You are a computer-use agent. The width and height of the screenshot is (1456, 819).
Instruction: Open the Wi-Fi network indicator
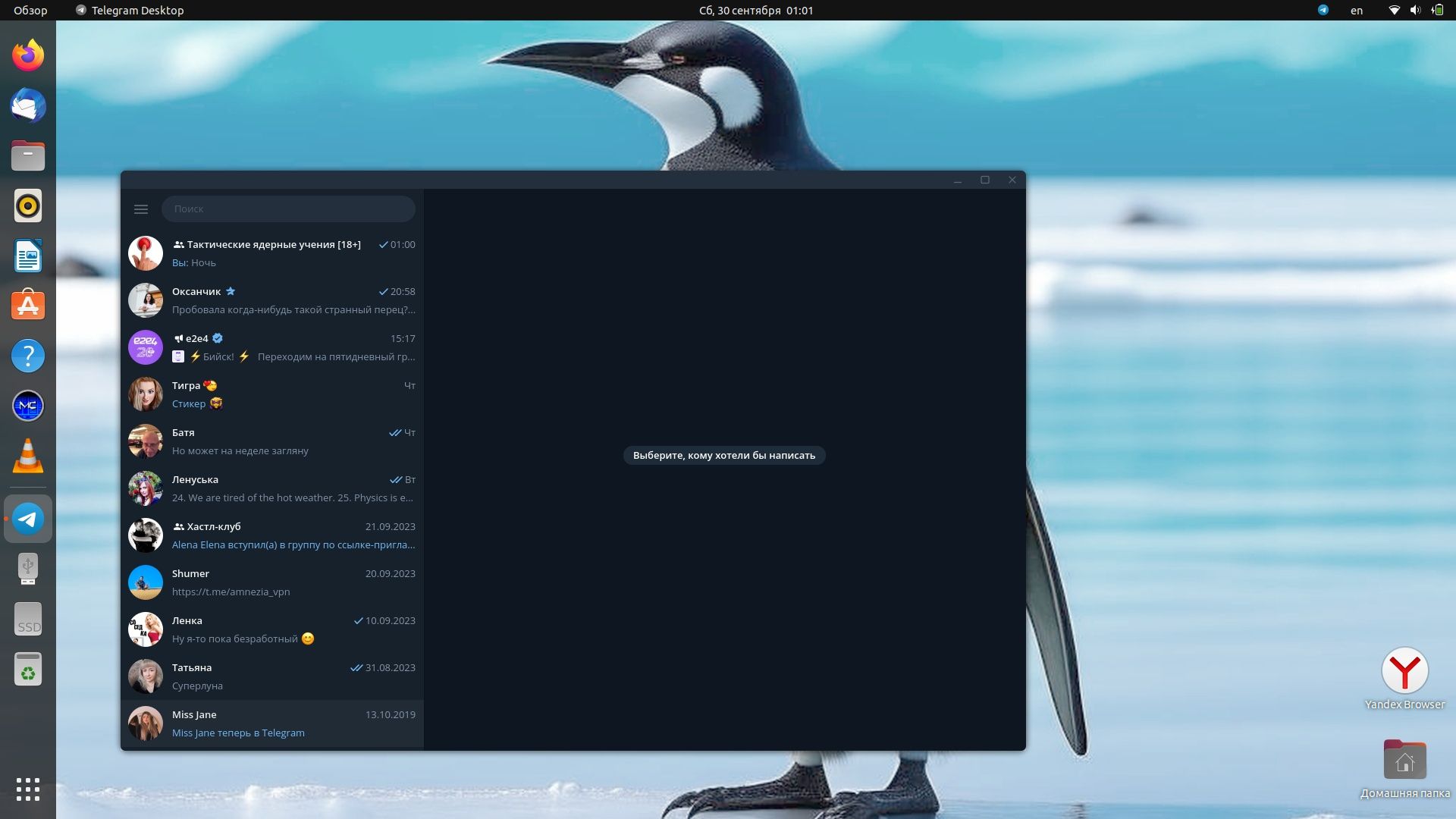(1394, 11)
